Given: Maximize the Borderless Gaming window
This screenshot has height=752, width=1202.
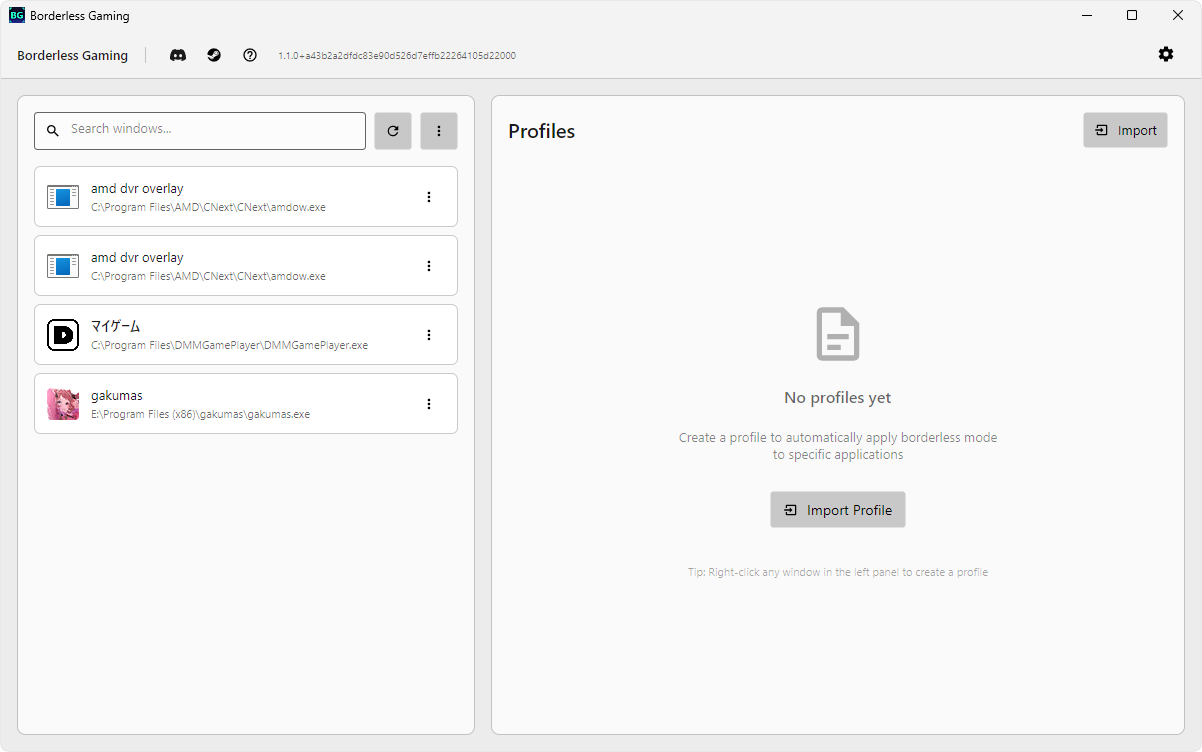Looking at the screenshot, I should 1132,15.
